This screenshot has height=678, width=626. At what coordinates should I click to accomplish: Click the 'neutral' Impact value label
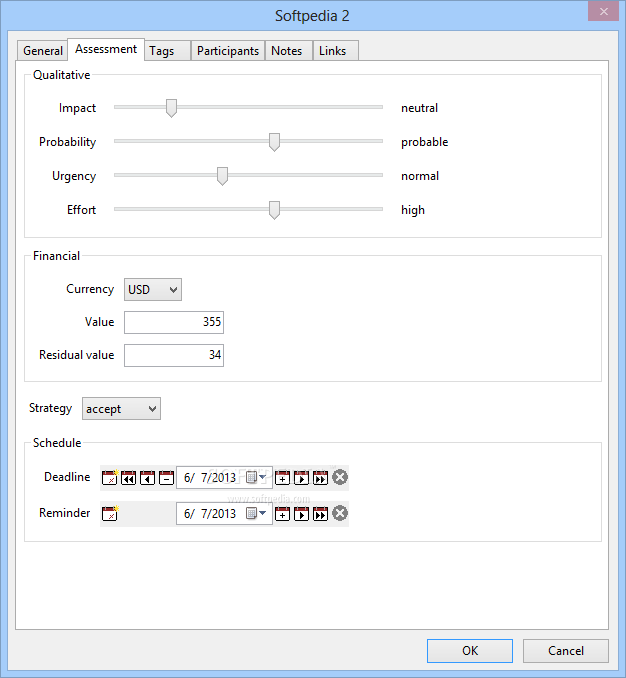click(x=419, y=108)
